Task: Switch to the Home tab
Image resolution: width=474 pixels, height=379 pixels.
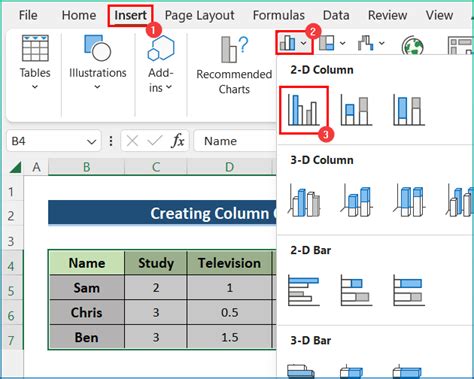Action: tap(79, 15)
